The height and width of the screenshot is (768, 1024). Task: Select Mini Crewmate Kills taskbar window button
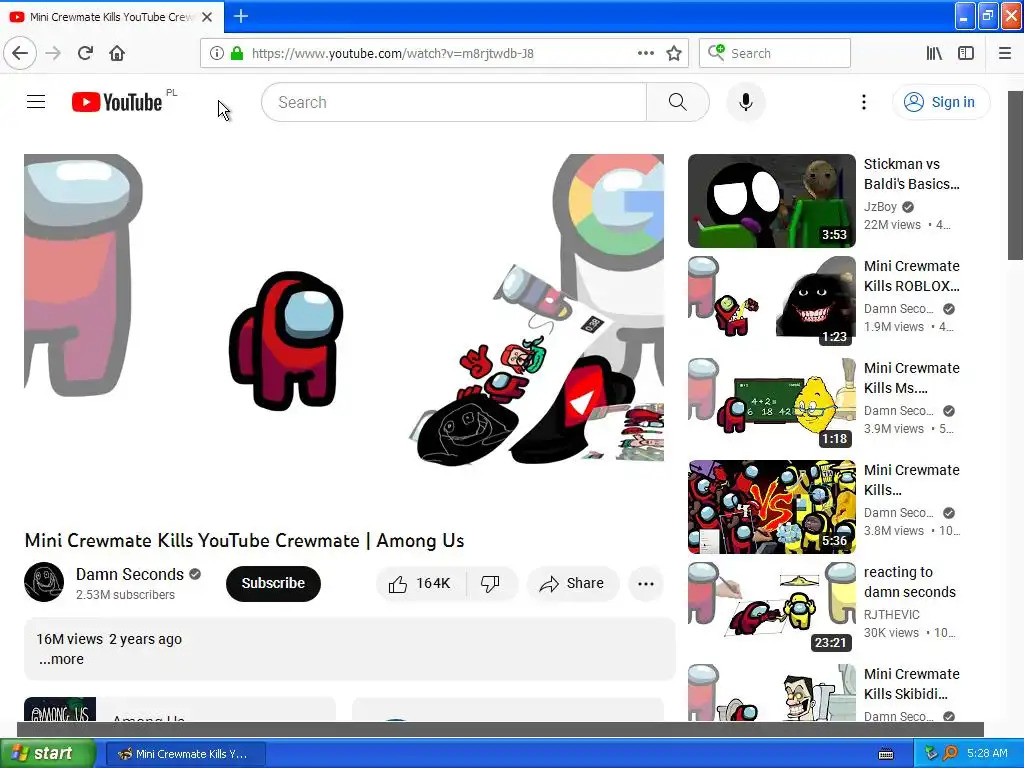[185, 754]
